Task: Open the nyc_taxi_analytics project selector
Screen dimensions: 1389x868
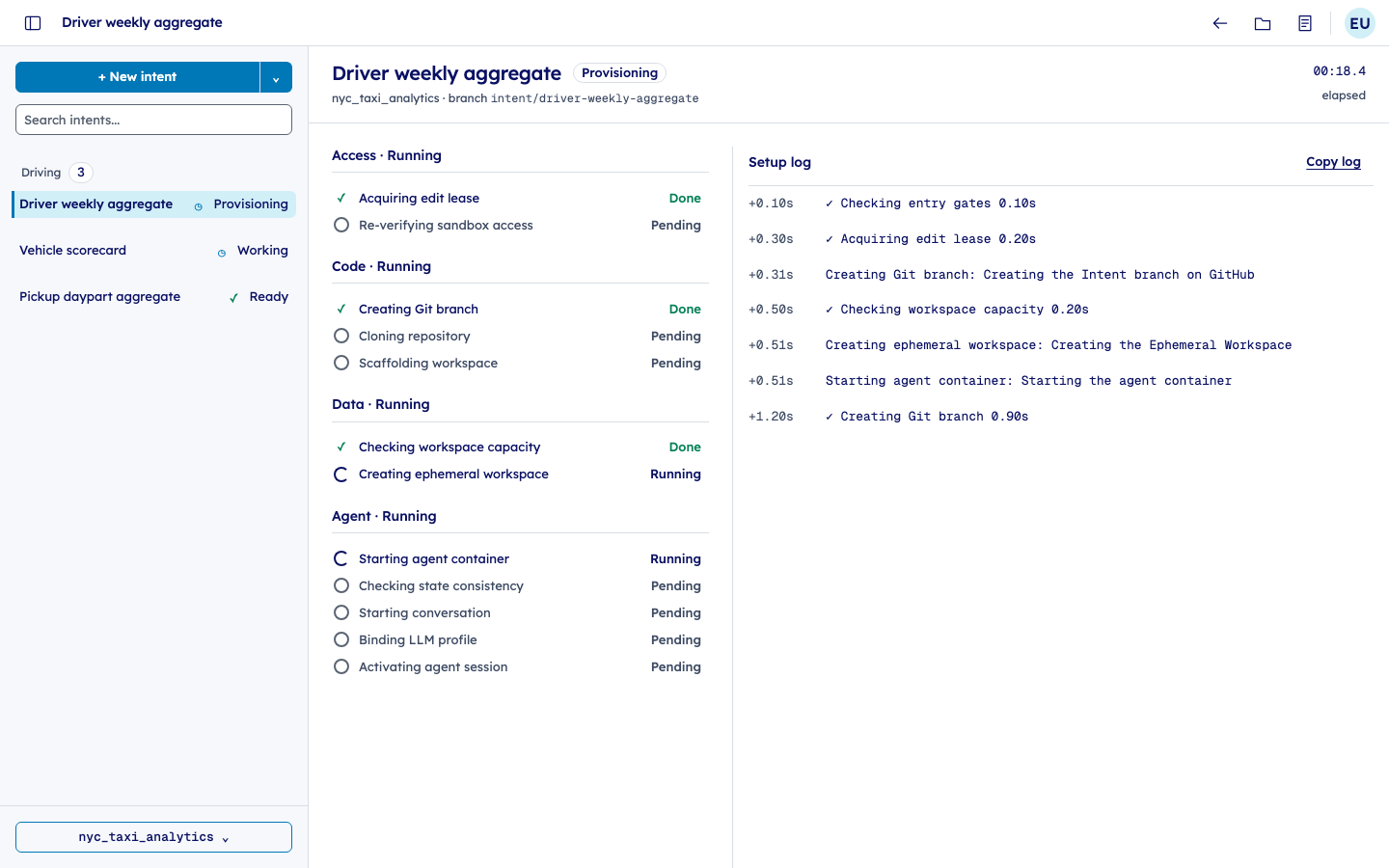Action: click(x=153, y=837)
